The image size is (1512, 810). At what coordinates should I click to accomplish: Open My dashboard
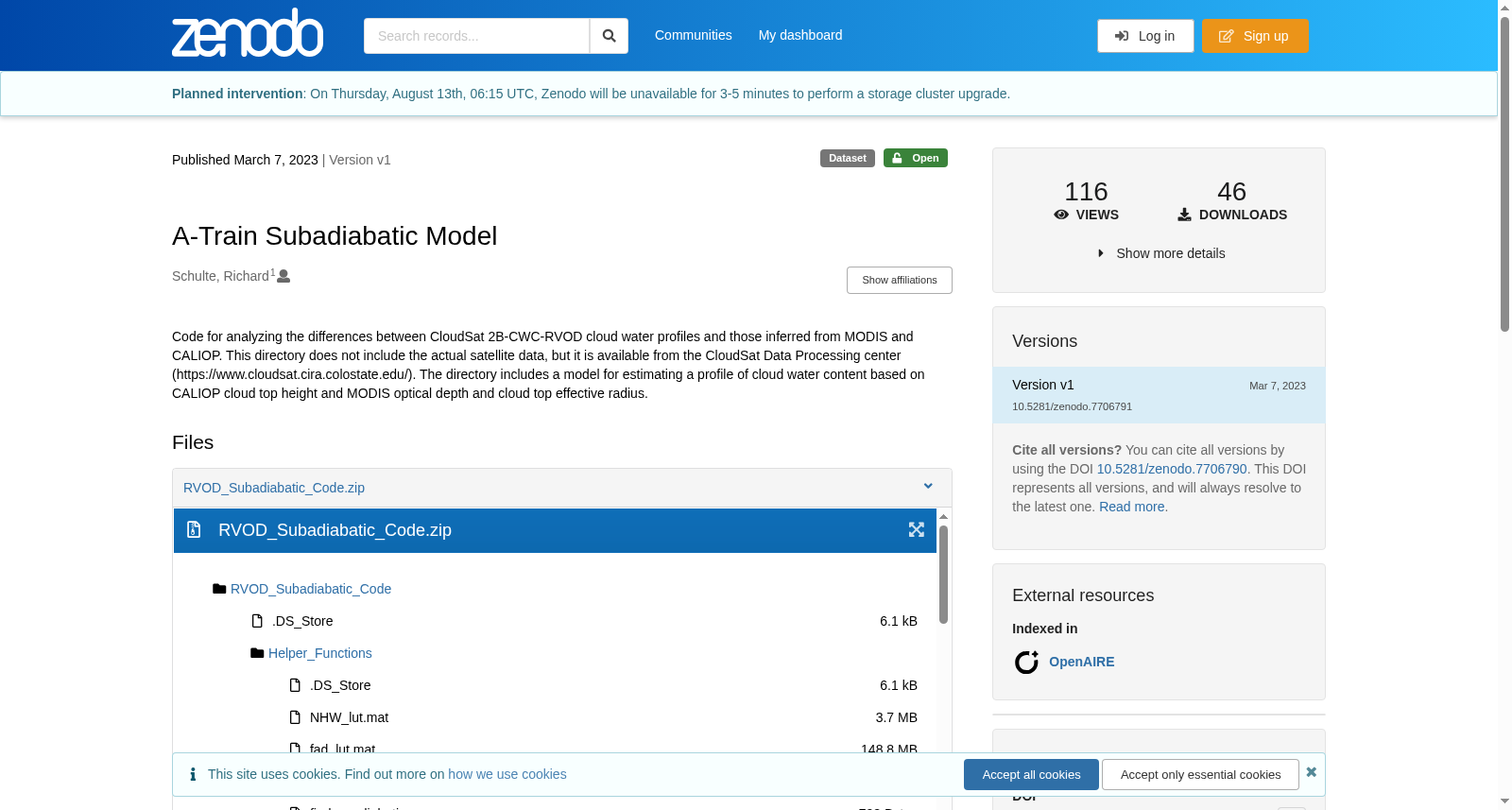click(x=800, y=35)
